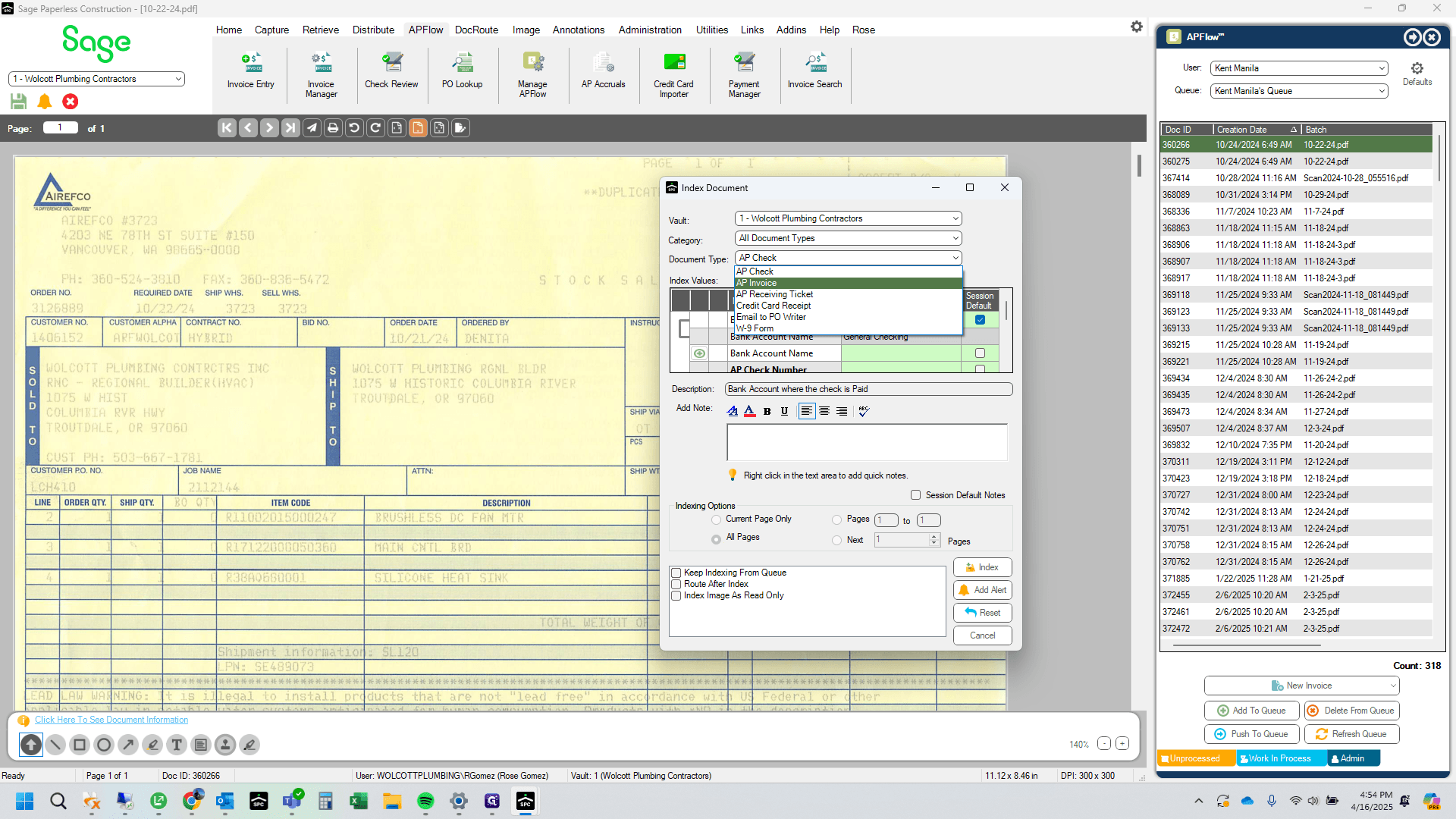Toggle Session Default checkbox in checked row
The width and height of the screenshot is (1456, 819).
pyautogui.click(x=980, y=320)
